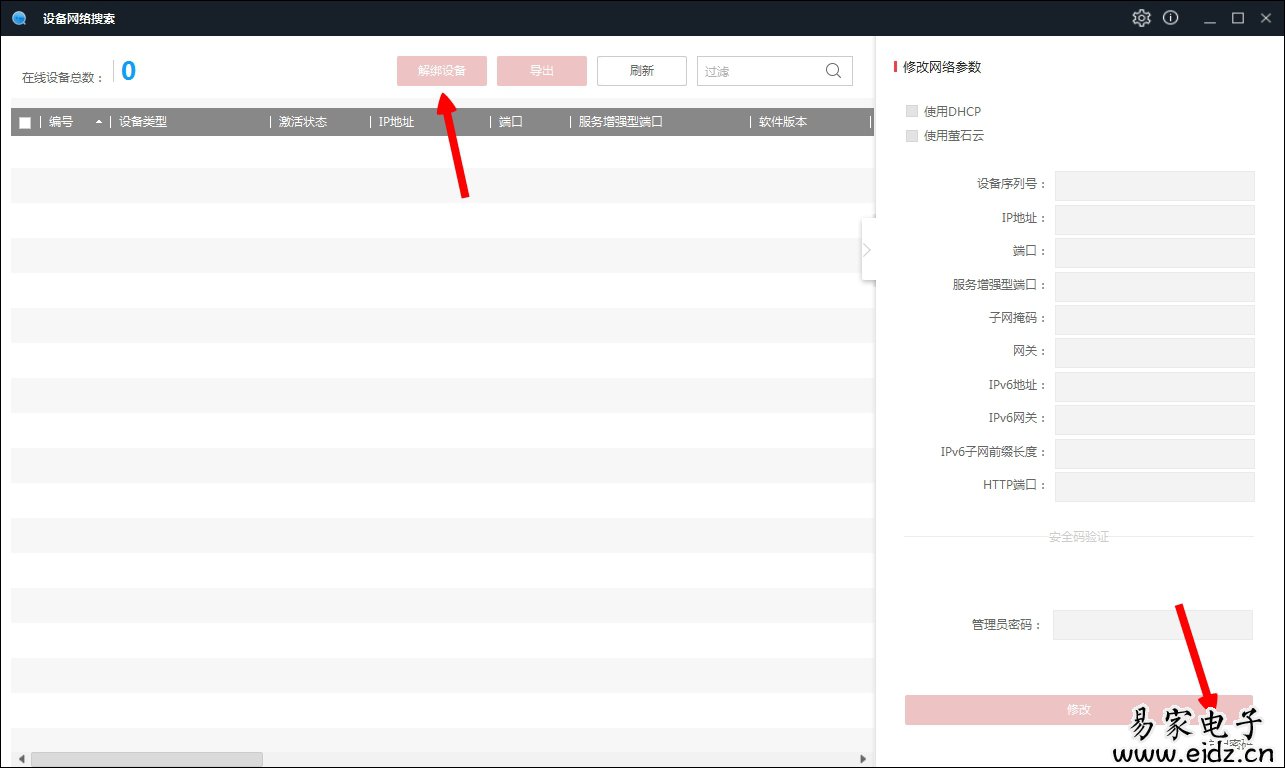1285x768 pixels.
Task: Click the 修改 button
Action: point(1079,710)
